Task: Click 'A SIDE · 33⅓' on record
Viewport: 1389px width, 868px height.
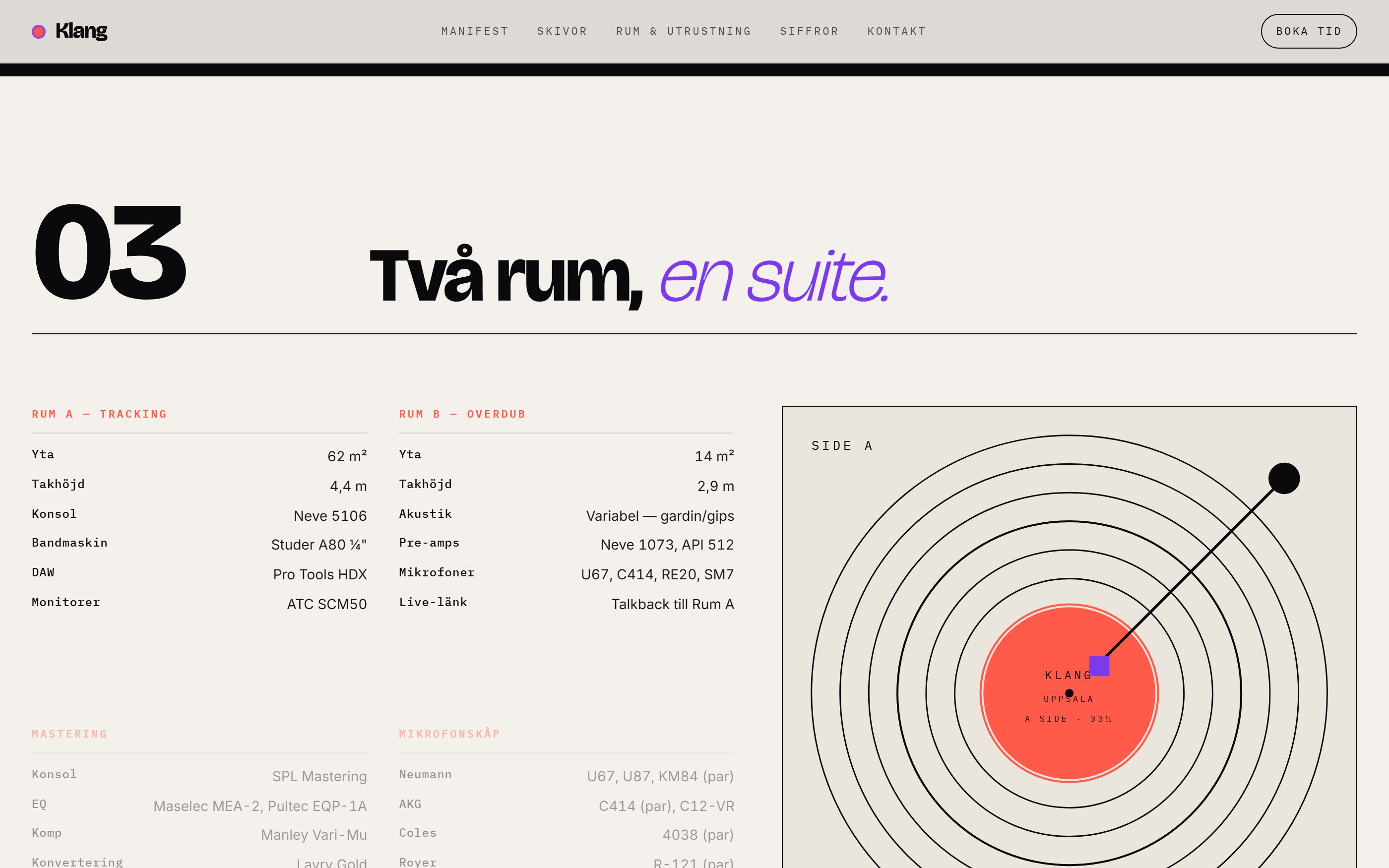Action: [1069, 719]
